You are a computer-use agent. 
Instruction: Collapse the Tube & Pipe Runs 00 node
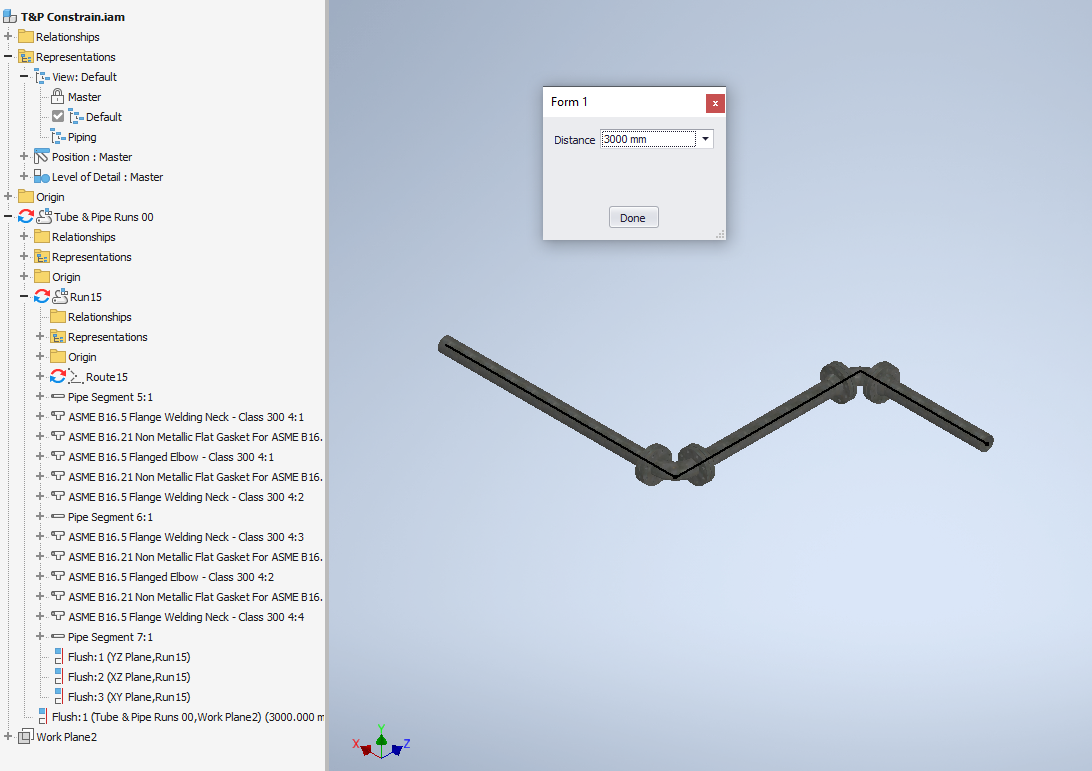click(8, 216)
